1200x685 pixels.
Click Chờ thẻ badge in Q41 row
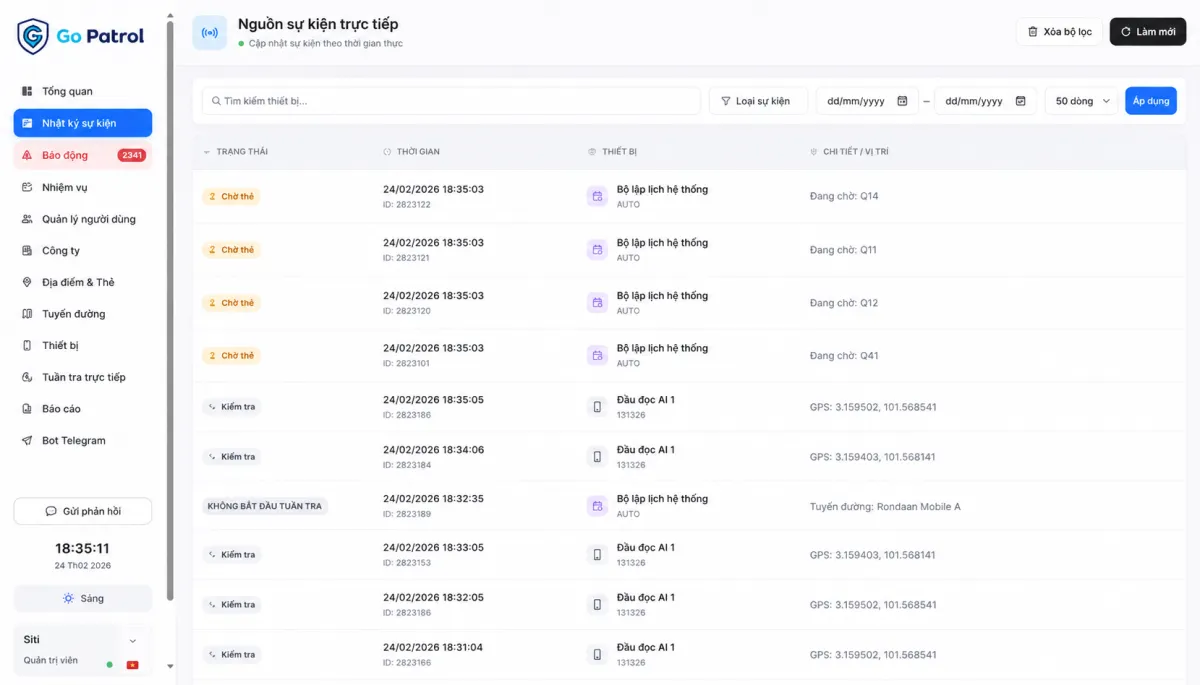pyautogui.click(x=231, y=356)
